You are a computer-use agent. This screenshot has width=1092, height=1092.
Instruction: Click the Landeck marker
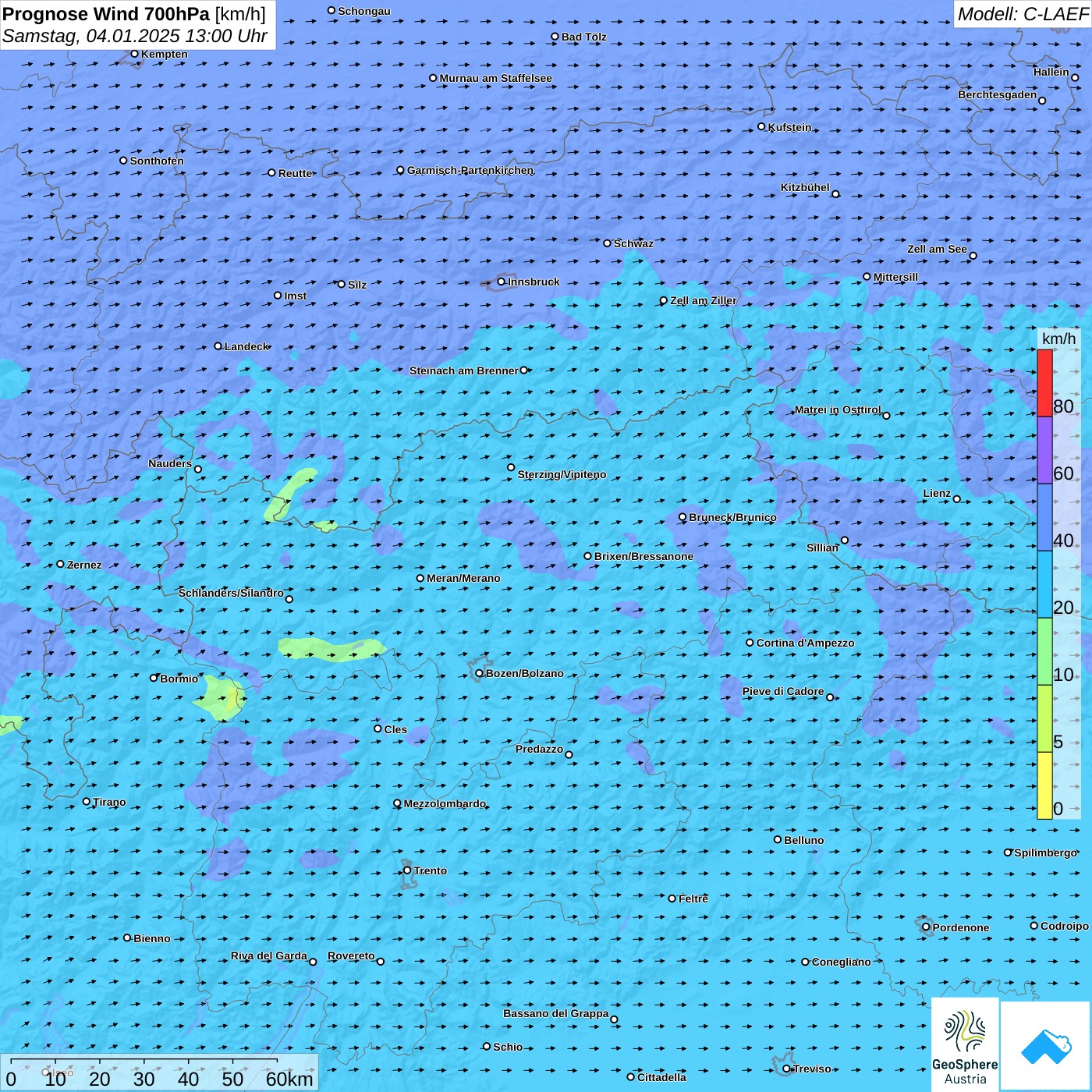point(218,346)
